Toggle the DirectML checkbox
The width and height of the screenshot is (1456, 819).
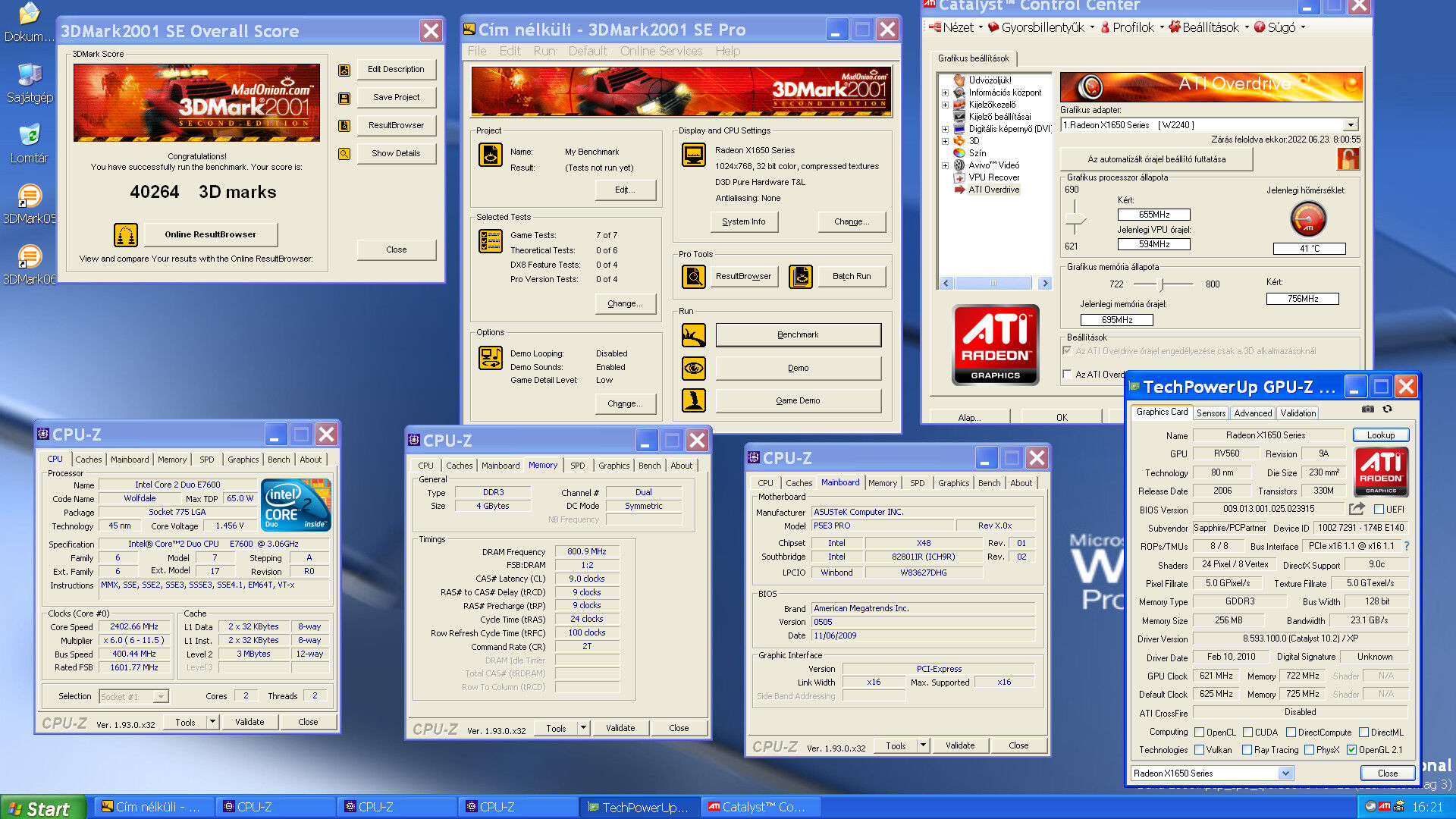point(1363,733)
